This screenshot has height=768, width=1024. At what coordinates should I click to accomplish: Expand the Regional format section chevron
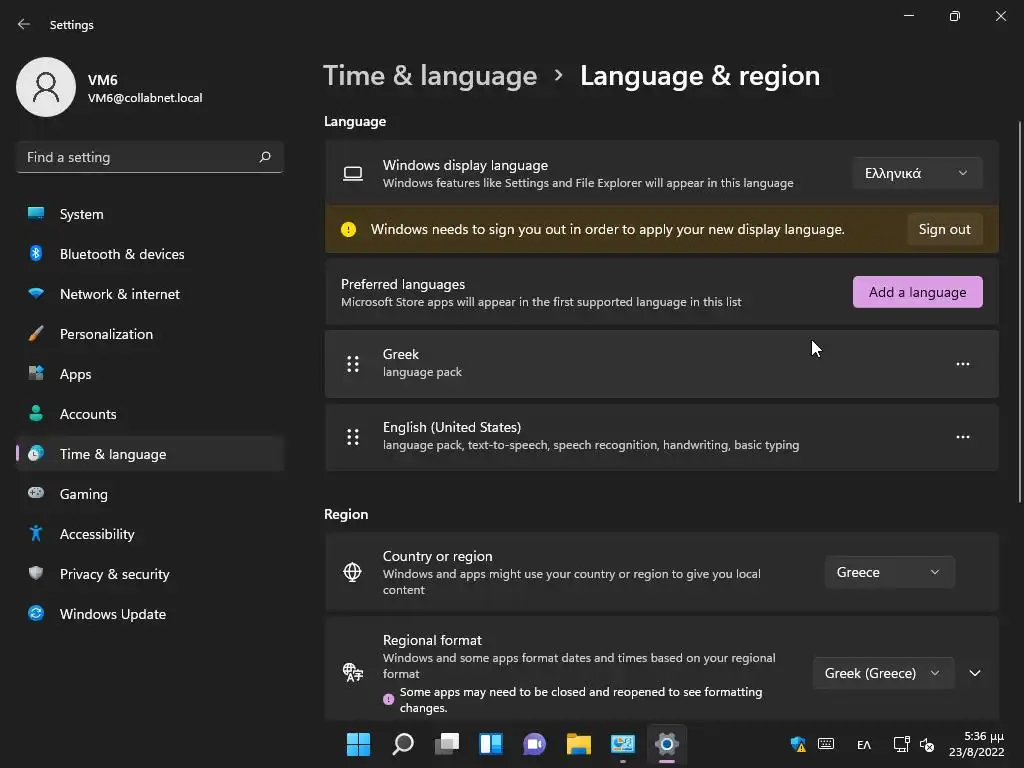pyautogui.click(x=975, y=673)
